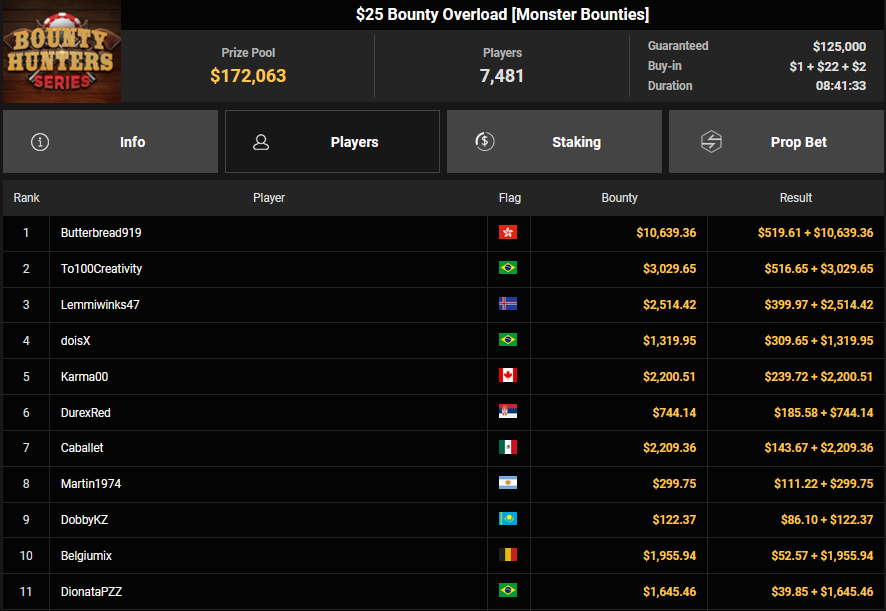
Task: Click the Player column header
Action: click(x=268, y=198)
